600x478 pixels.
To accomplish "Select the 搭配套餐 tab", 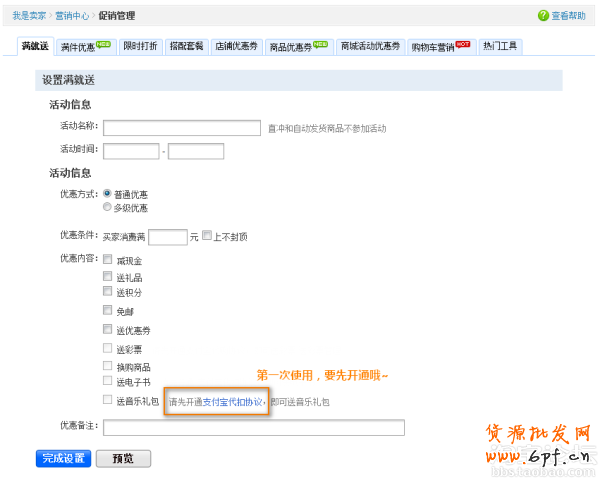I will (x=186, y=47).
